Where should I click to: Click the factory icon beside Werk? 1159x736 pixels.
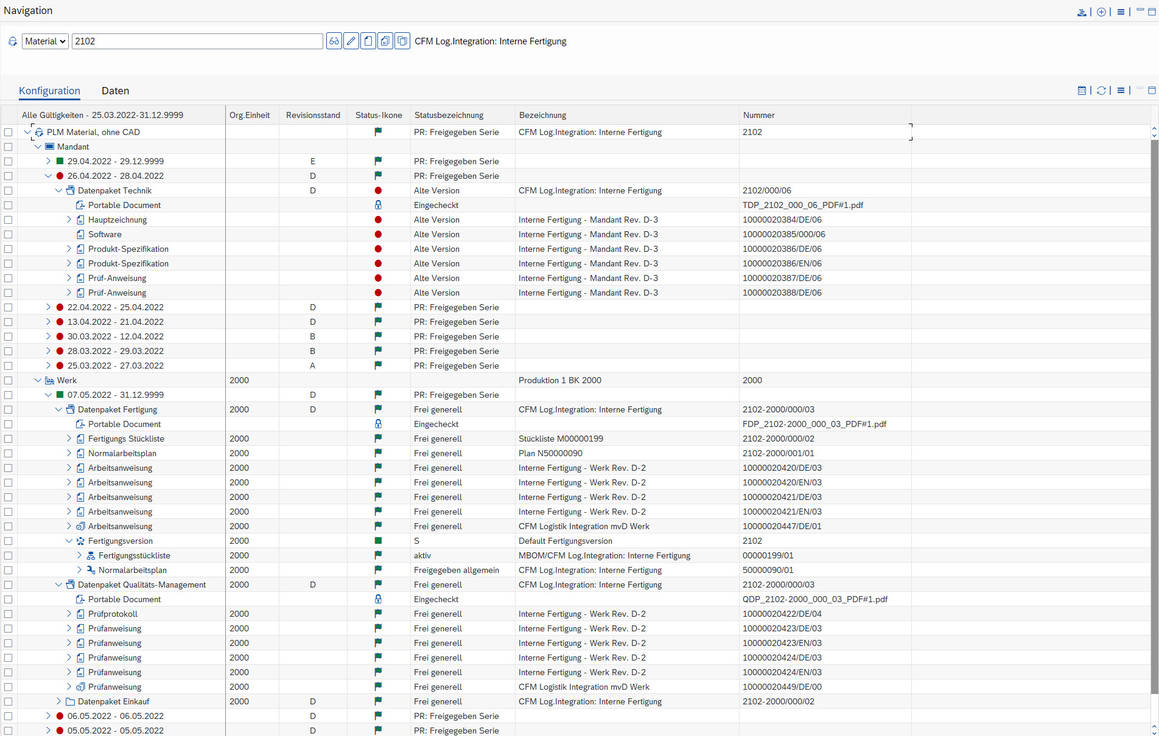(50, 381)
